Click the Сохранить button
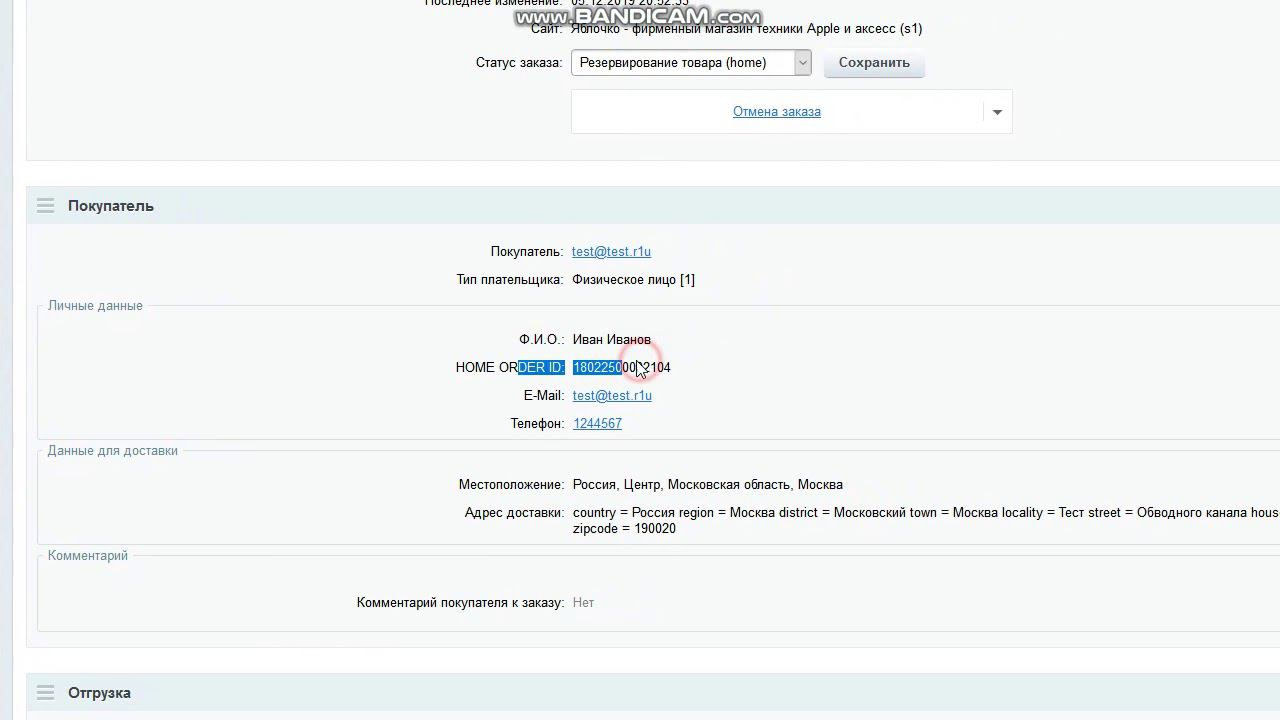Image resolution: width=1280 pixels, height=720 pixels. coord(874,62)
